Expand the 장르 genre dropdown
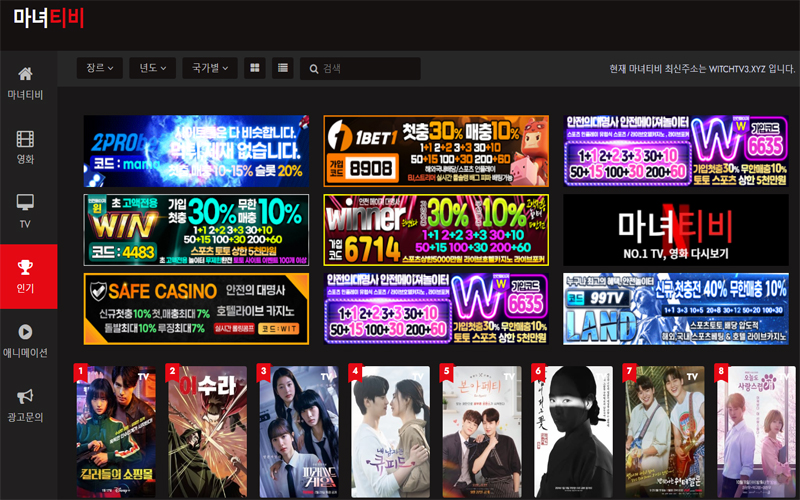This screenshot has width=800, height=500. click(99, 68)
